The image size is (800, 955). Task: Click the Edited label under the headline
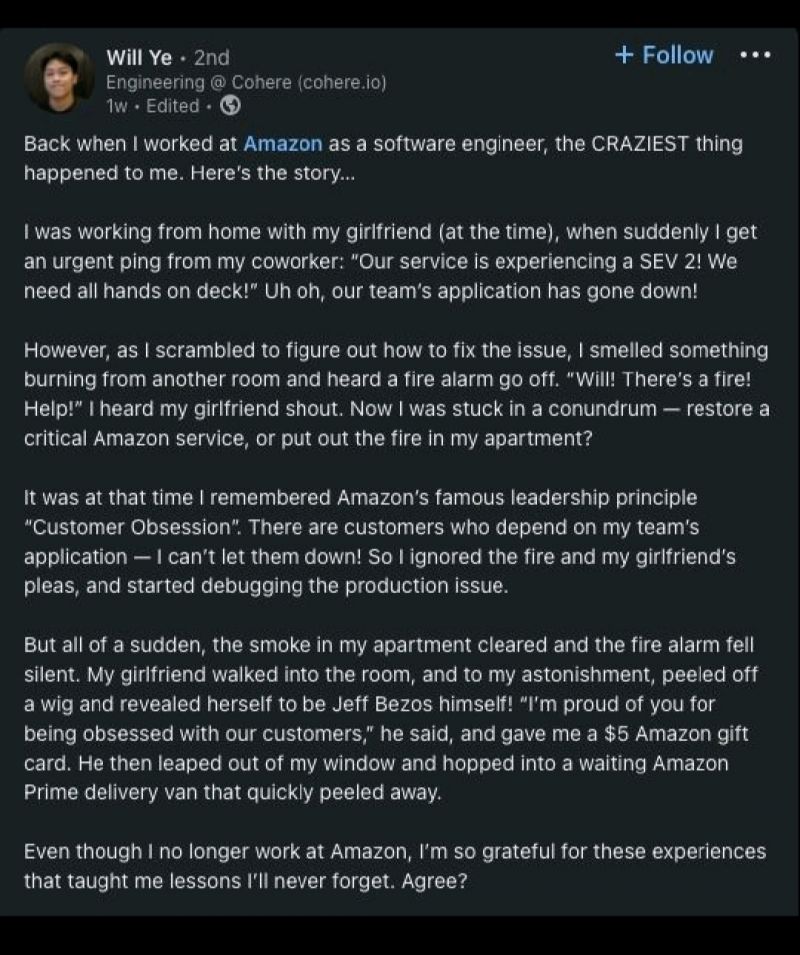172,106
